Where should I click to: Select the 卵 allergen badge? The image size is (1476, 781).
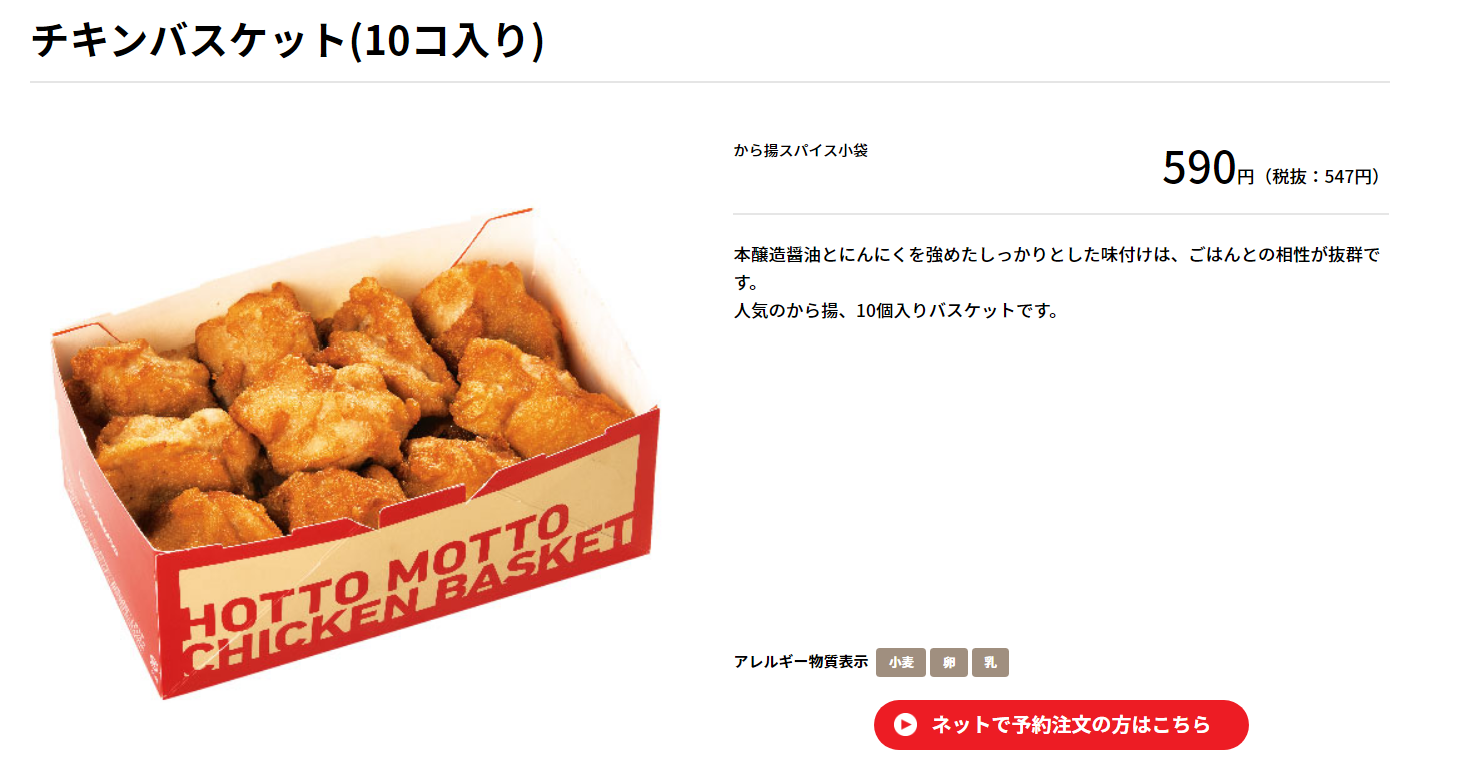point(949,663)
